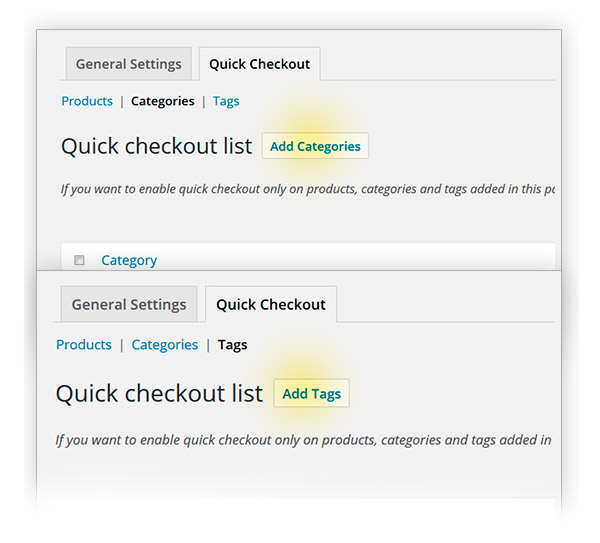Click the white Category table header row
This screenshot has height=543, width=600.
tap(350, 258)
